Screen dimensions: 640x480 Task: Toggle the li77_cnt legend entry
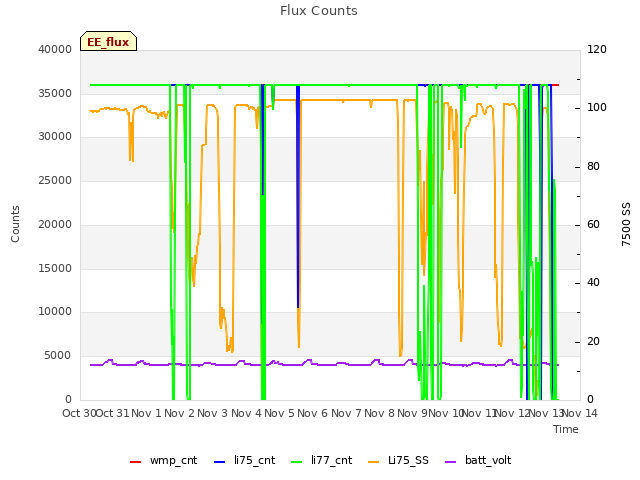point(321,460)
